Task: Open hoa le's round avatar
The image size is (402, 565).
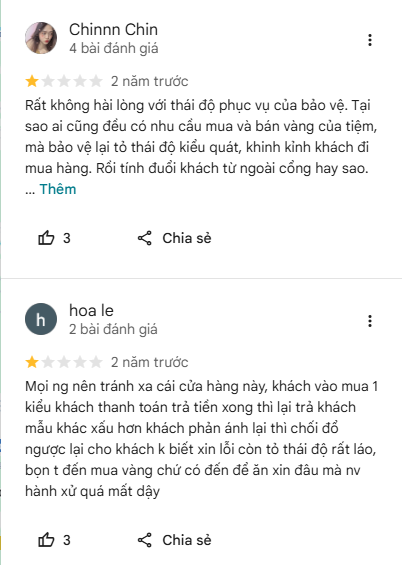Action: click(x=41, y=319)
